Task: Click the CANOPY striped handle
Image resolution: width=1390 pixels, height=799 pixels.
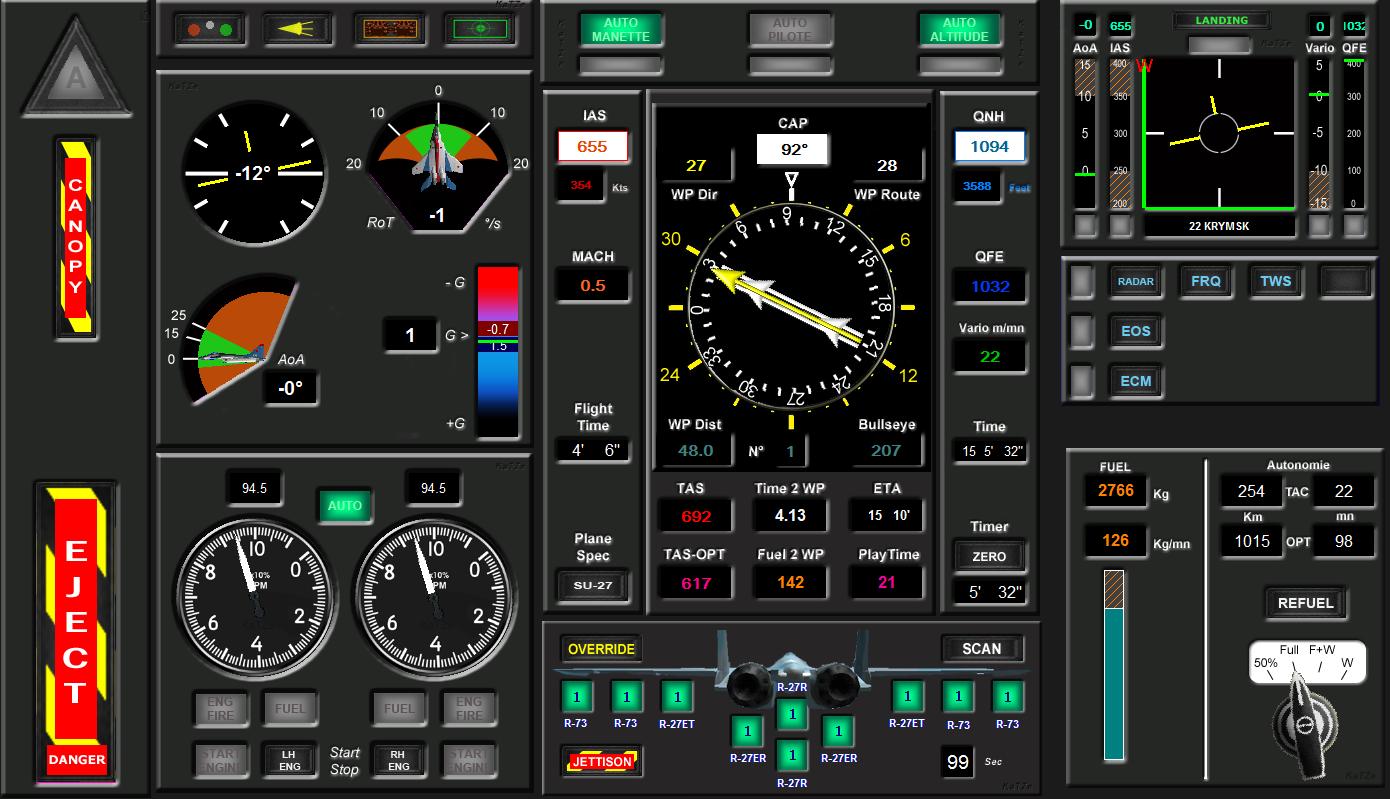Action: coord(75,236)
